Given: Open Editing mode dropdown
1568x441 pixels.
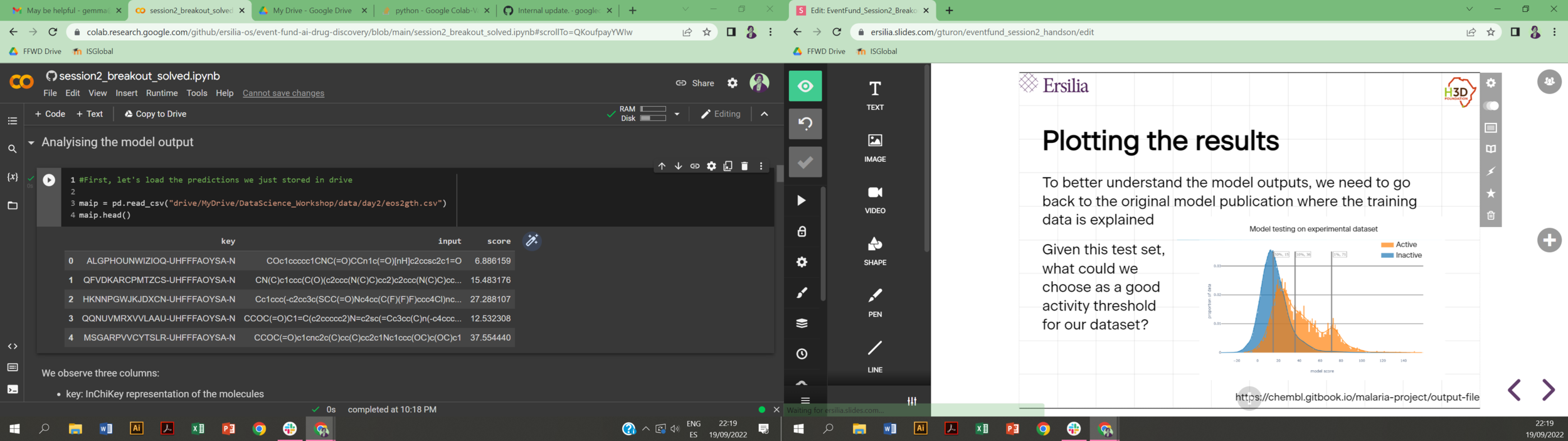Looking at the screenshot, I should pyautogui.click(x=720, y=114).
